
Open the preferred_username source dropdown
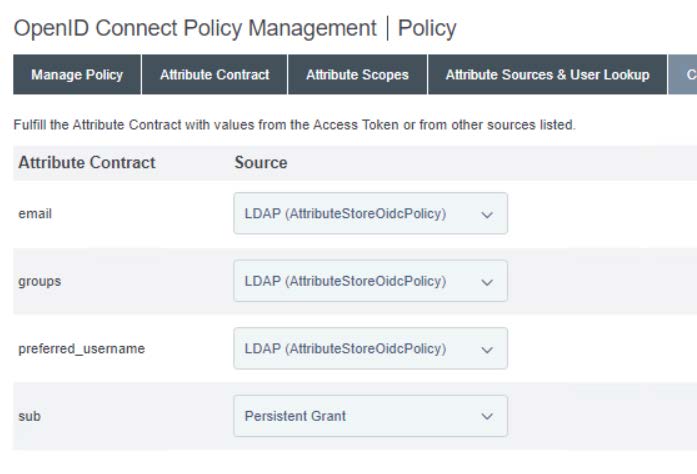point(370,349)
